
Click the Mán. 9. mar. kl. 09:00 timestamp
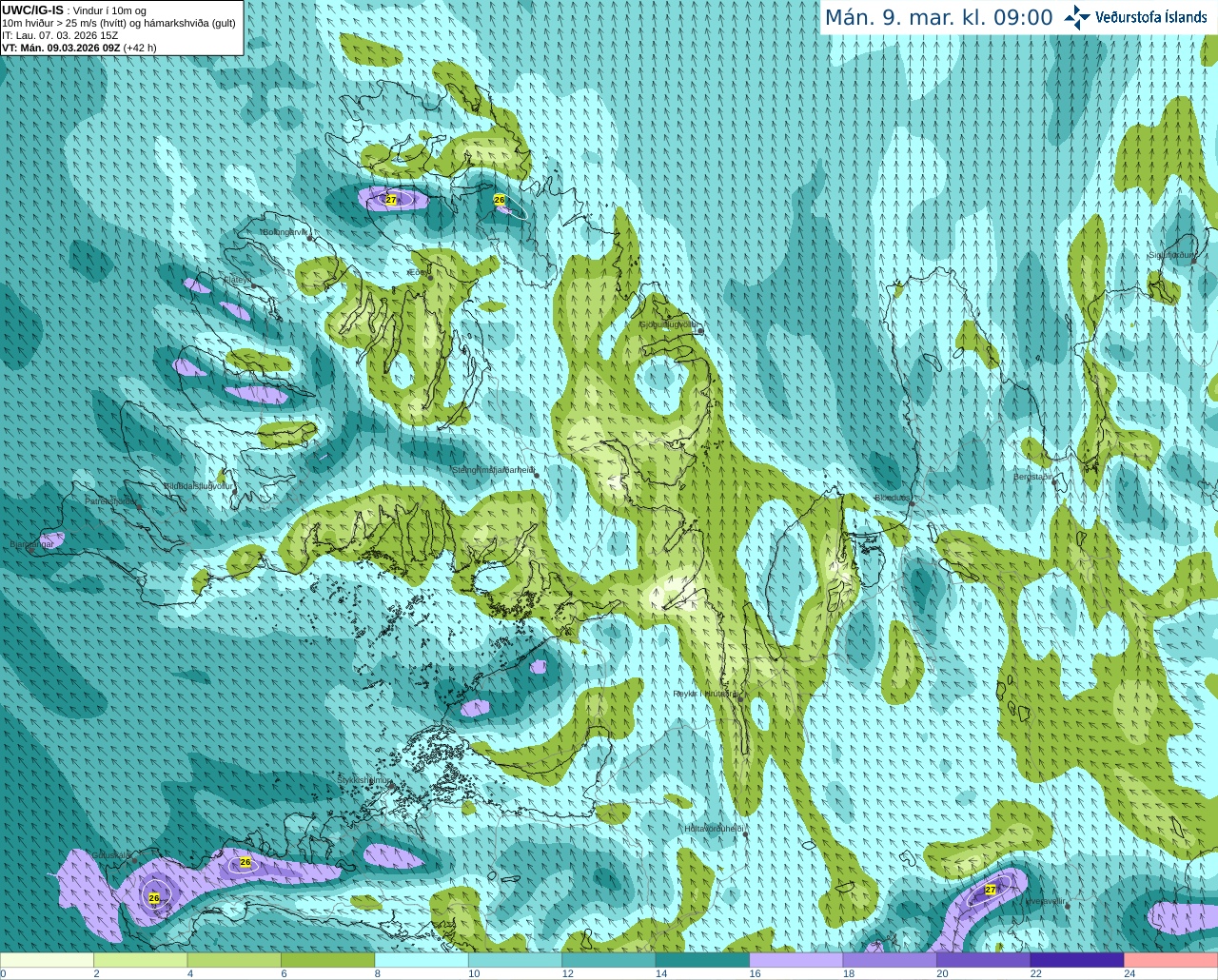pos(938,18)
